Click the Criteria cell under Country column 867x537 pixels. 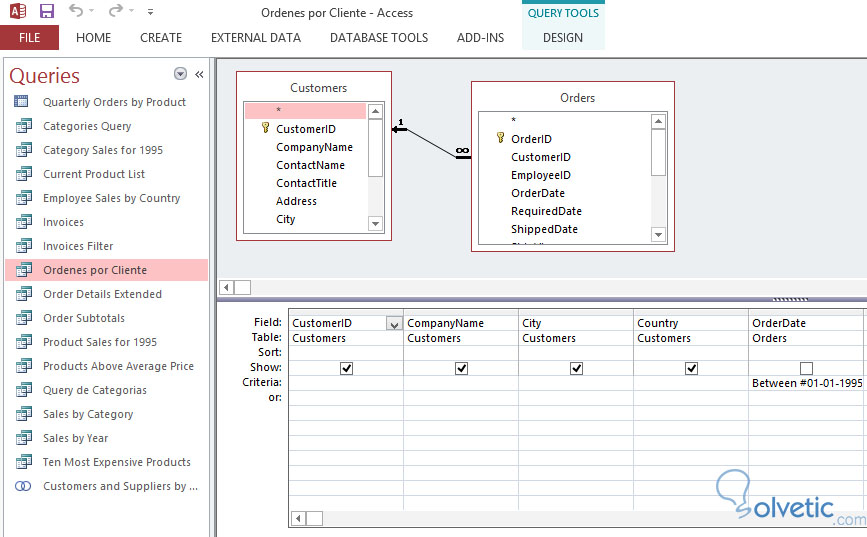click(691, 383)
